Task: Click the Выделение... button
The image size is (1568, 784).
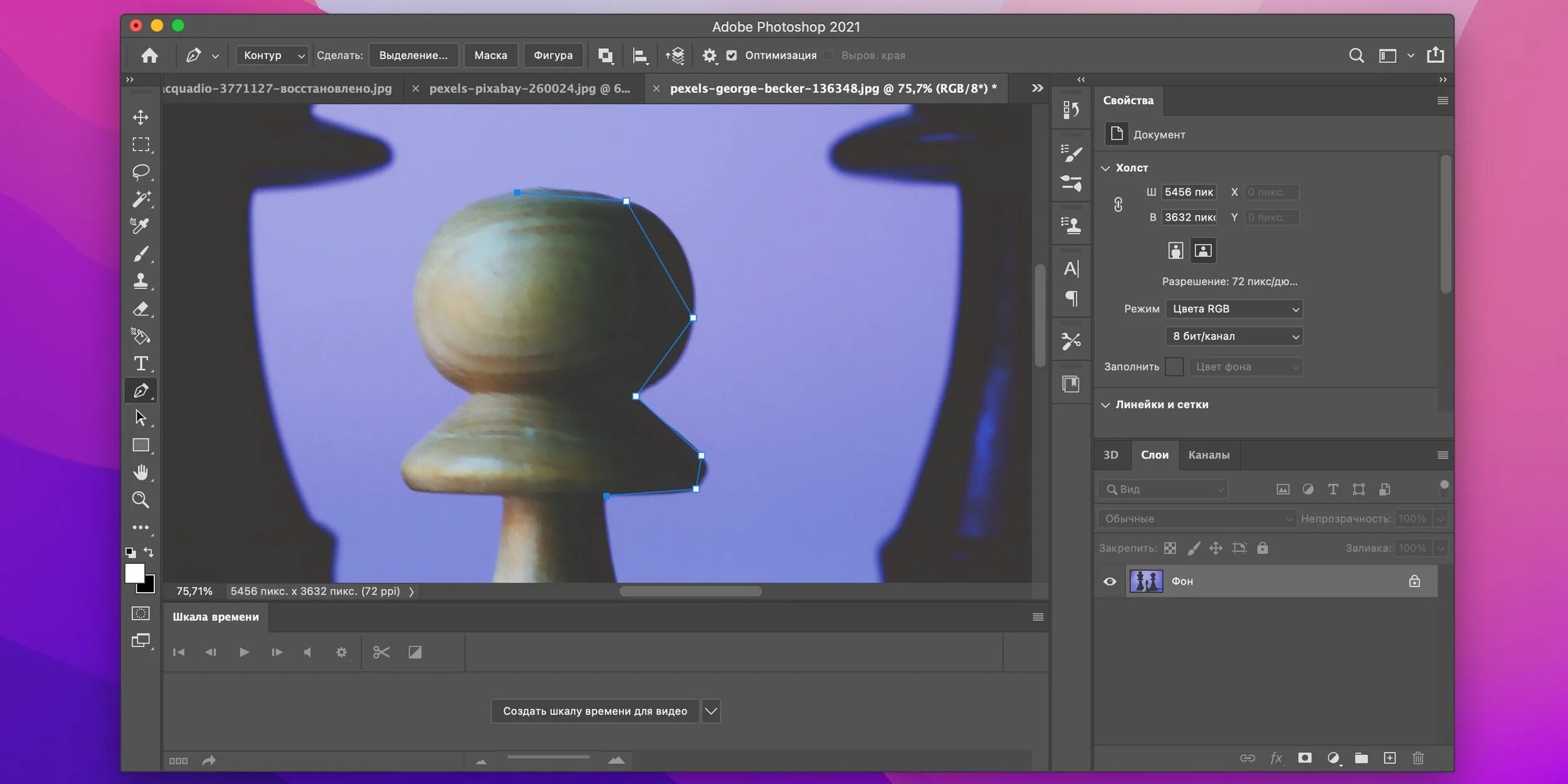Action: pos(413,56)
